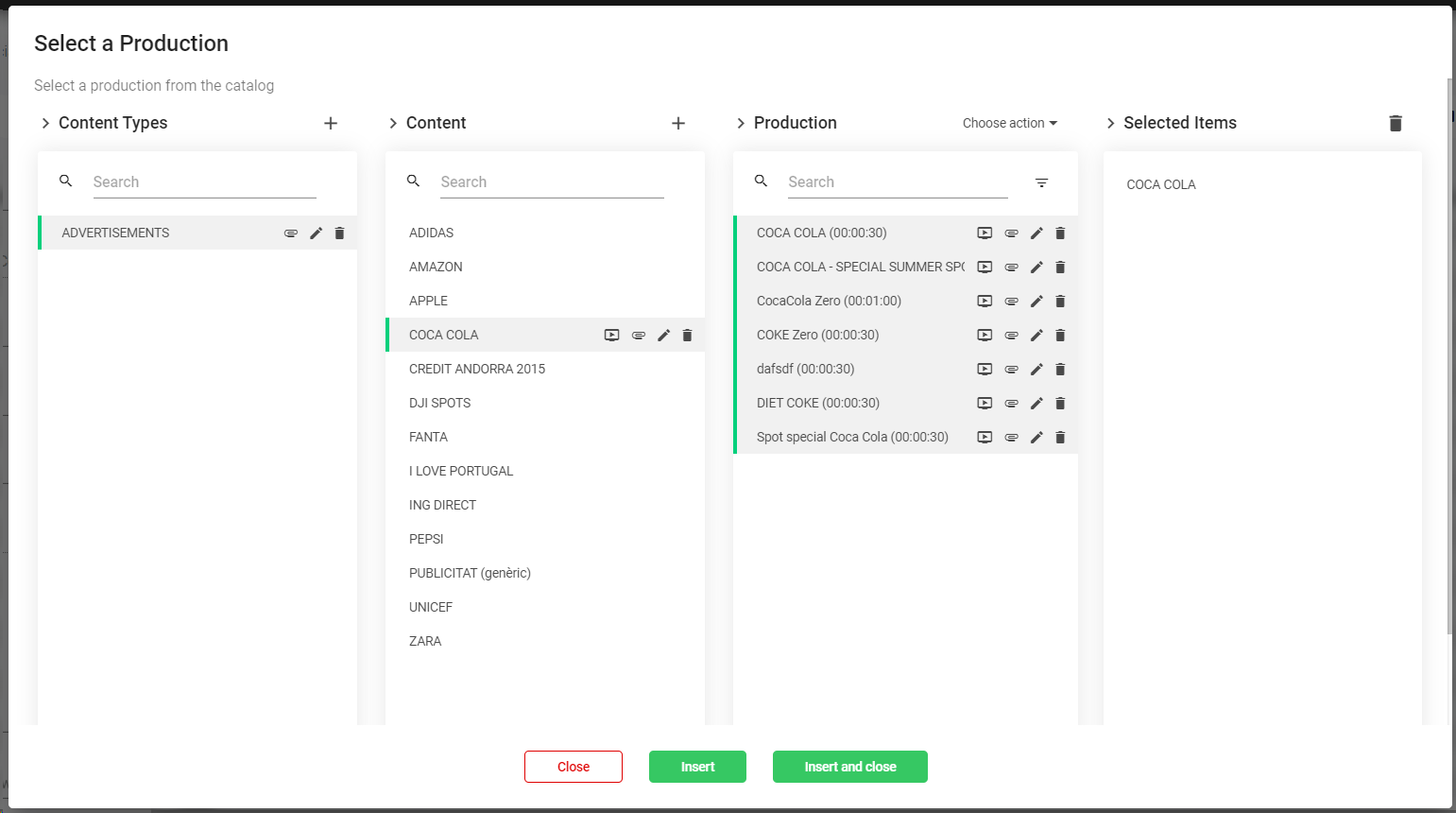1456x813 pixels.
Task: Preview the DIET COKE production
Action: click(x=985, y=404)
